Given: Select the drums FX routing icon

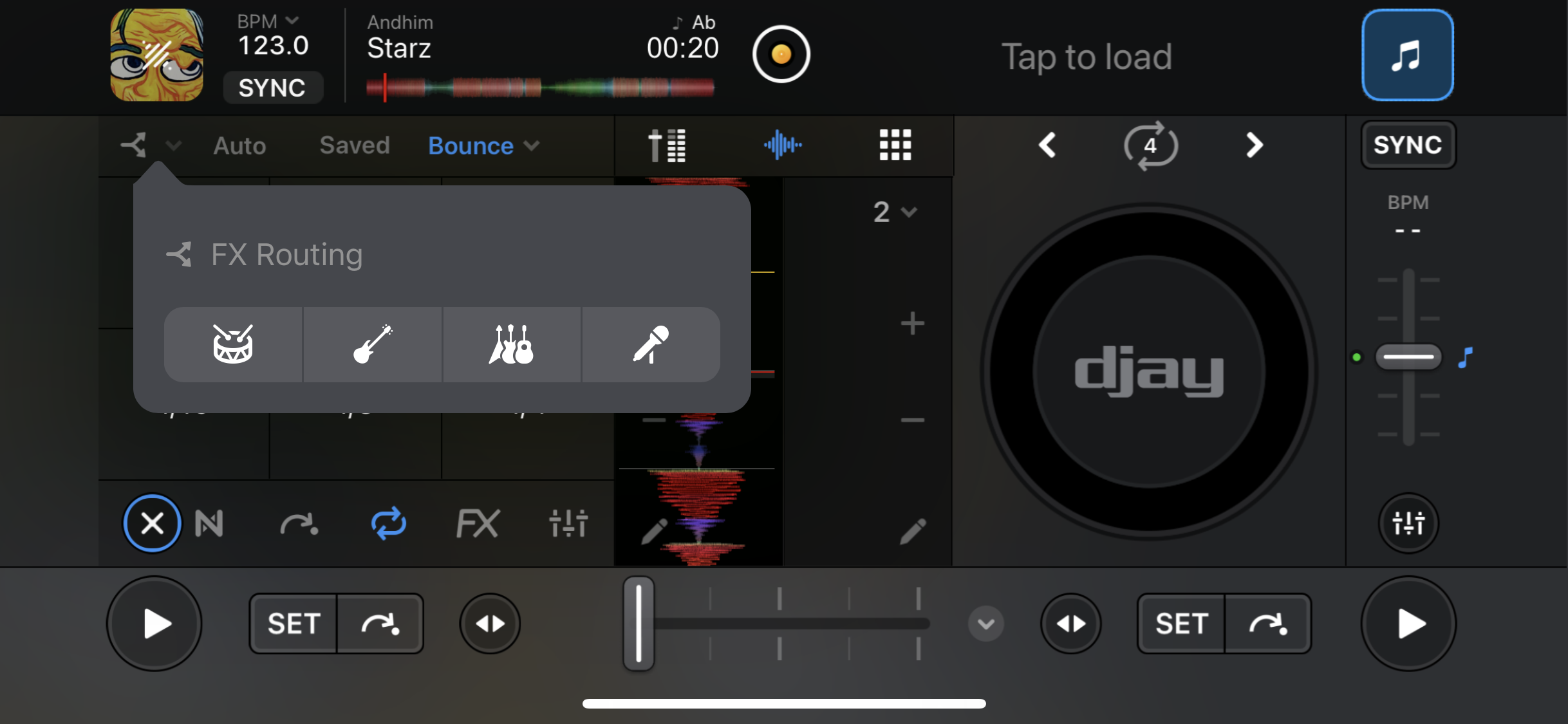Looking at the screenshot, I should pos(232,345).
